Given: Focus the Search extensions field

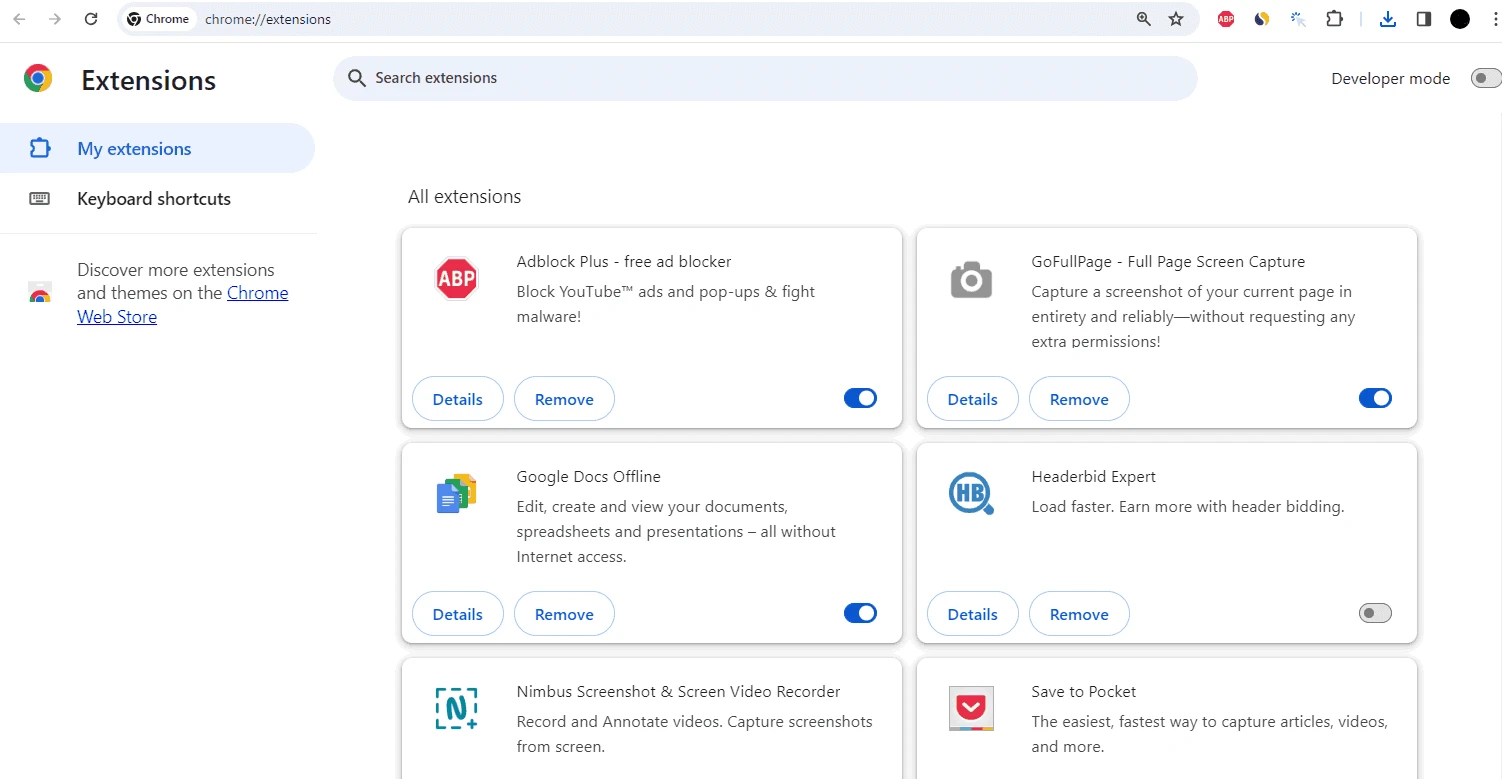Looking at the screenshot, I should [765, 78].
